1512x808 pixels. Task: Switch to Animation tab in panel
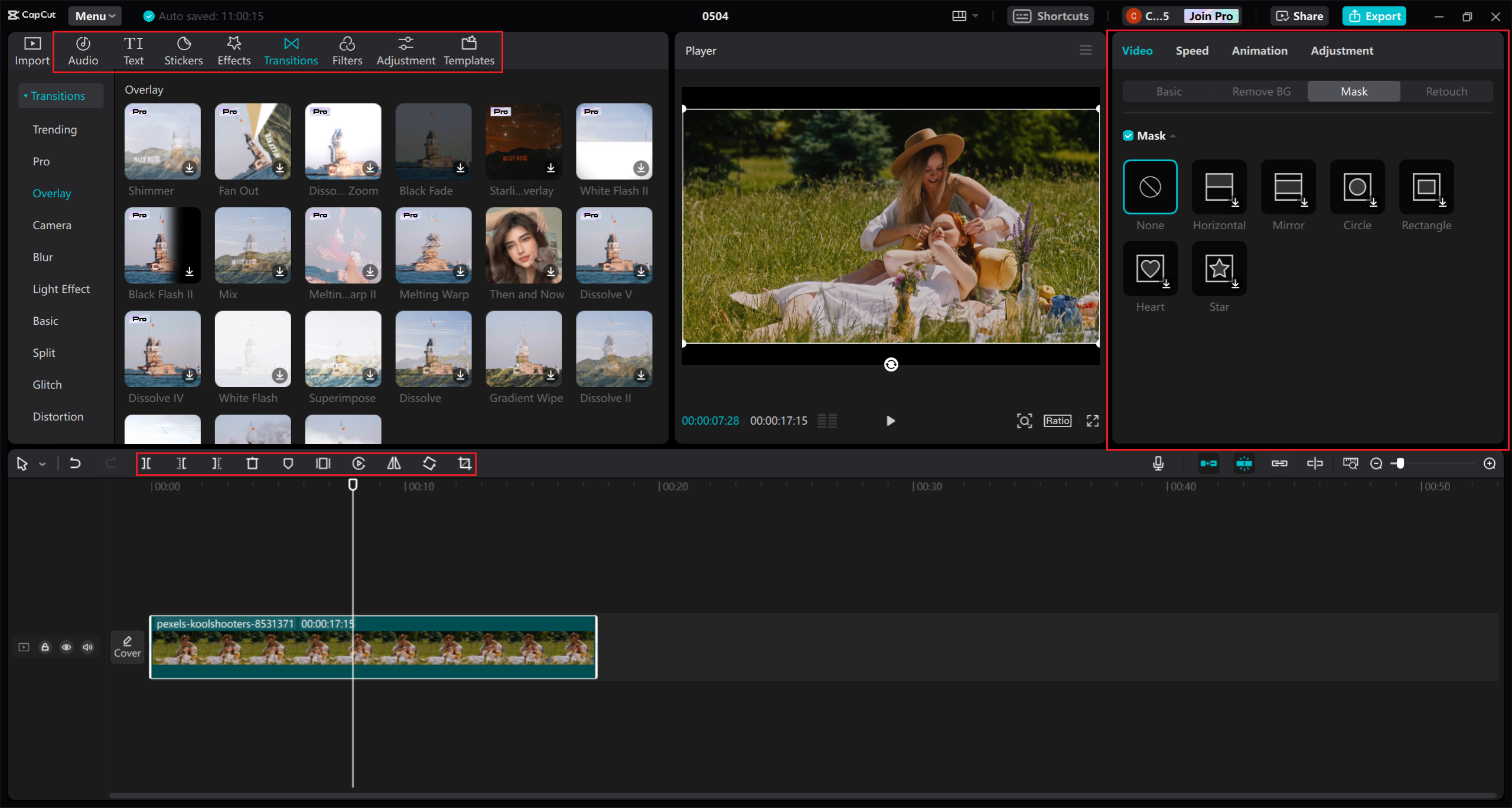(x=1259, y=50)
